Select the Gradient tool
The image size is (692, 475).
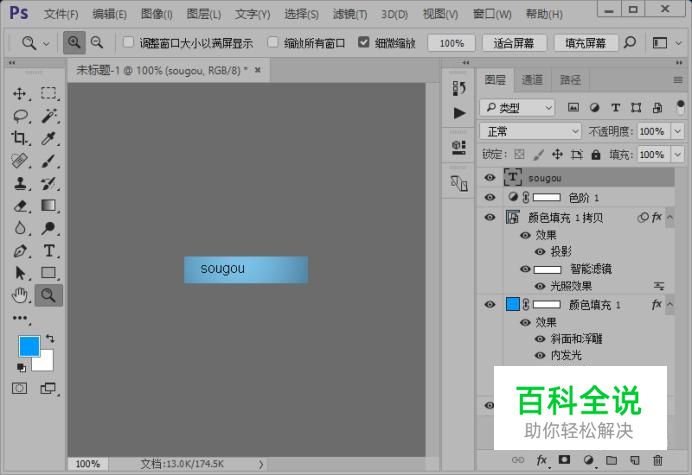coord(49,206)
